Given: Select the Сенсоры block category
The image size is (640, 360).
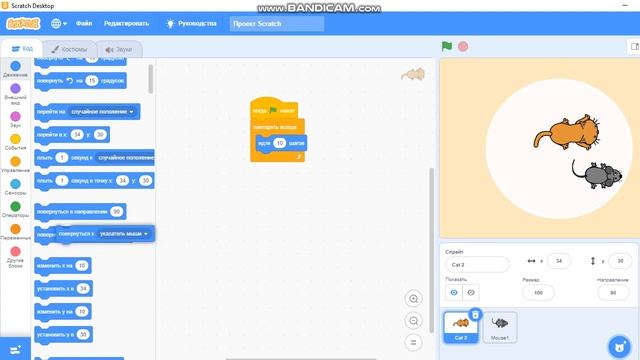Looking at the screenshot, I should tap(16, 187).
